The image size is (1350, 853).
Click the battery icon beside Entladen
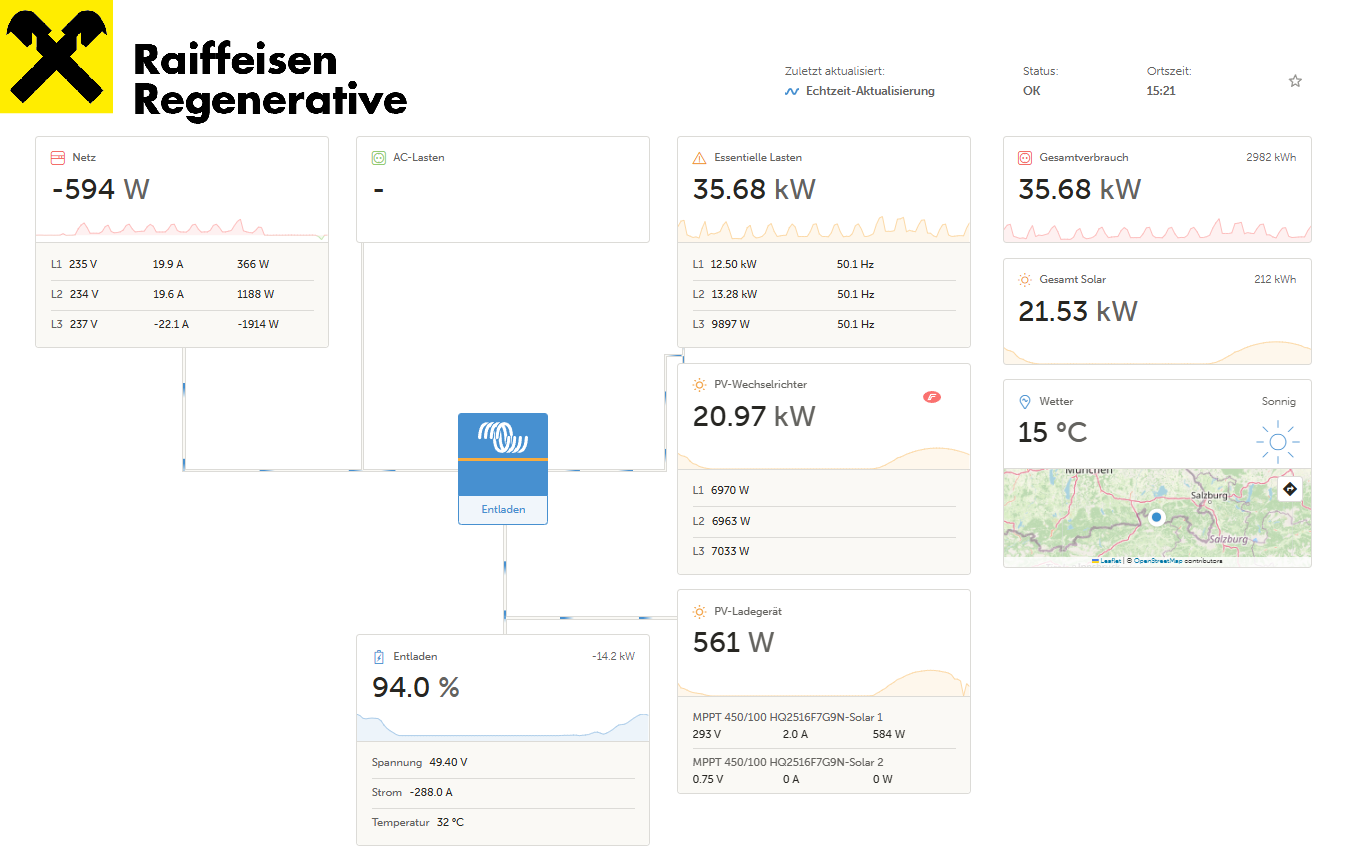tap(378, 657)
